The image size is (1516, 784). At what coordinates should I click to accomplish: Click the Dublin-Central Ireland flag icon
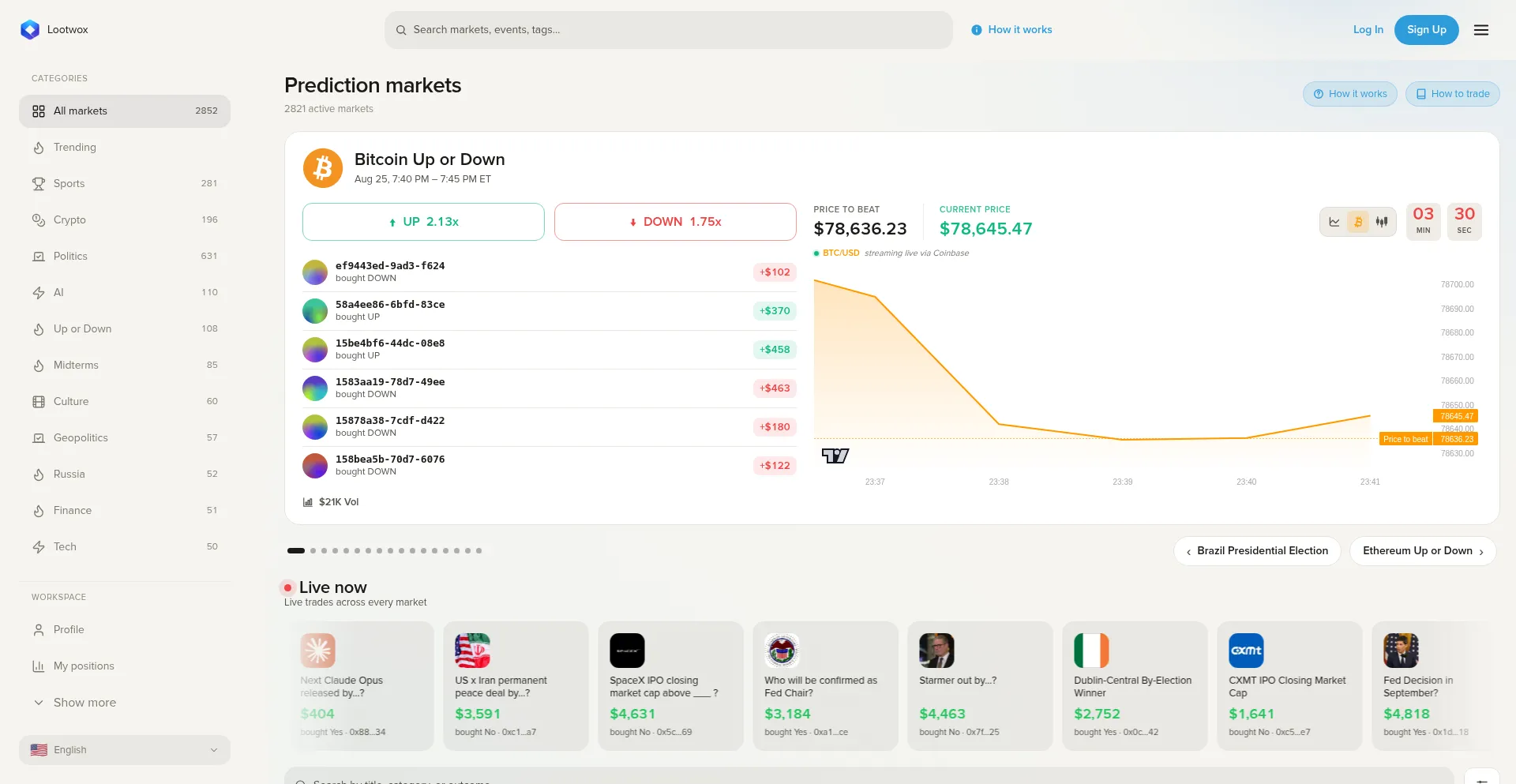click(x=1092, y=651)
